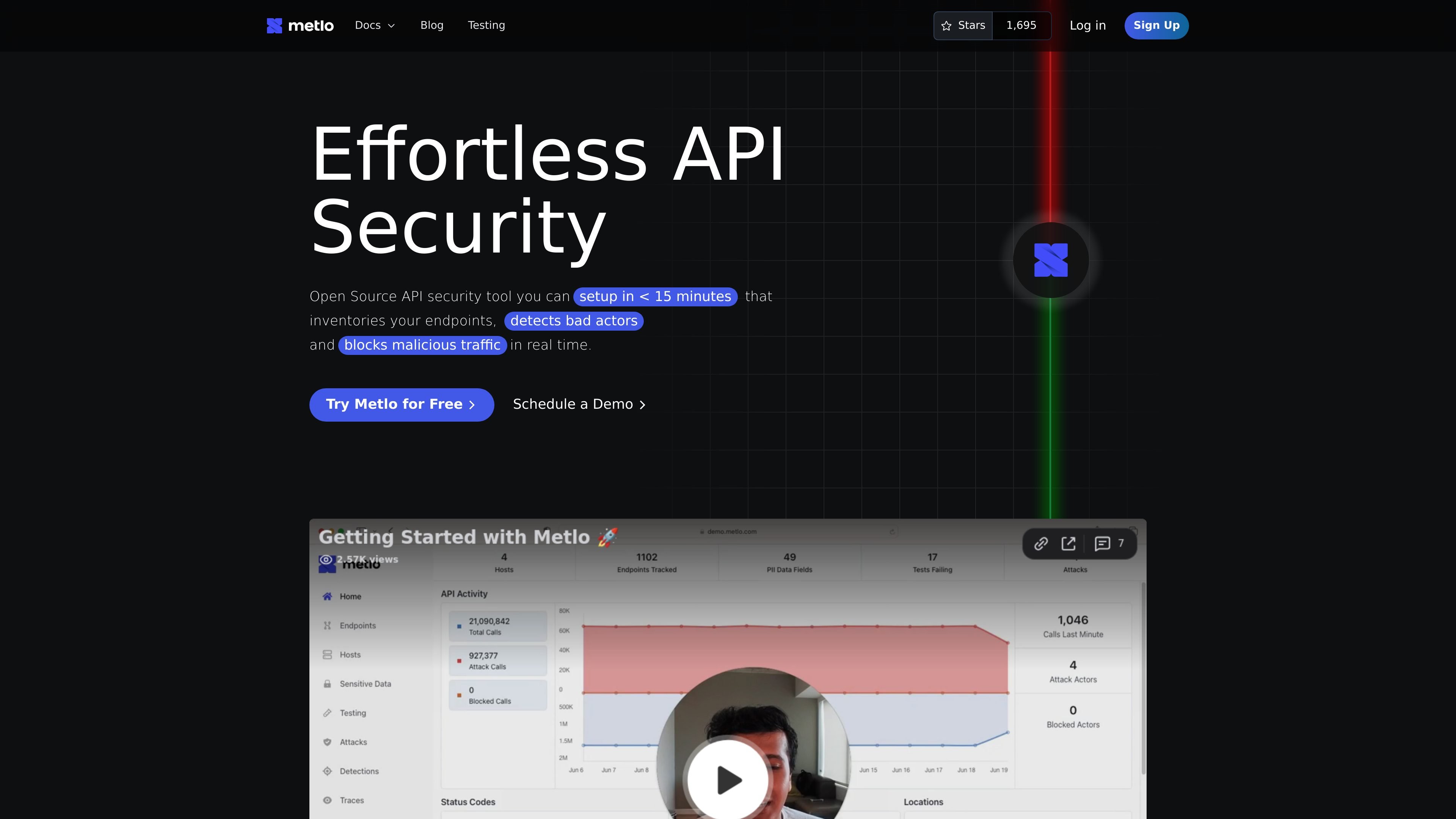Click the Testing pencil icon in preview sidebar
Viewport: 1456px width, 819px height.
[x=327, y=713]
